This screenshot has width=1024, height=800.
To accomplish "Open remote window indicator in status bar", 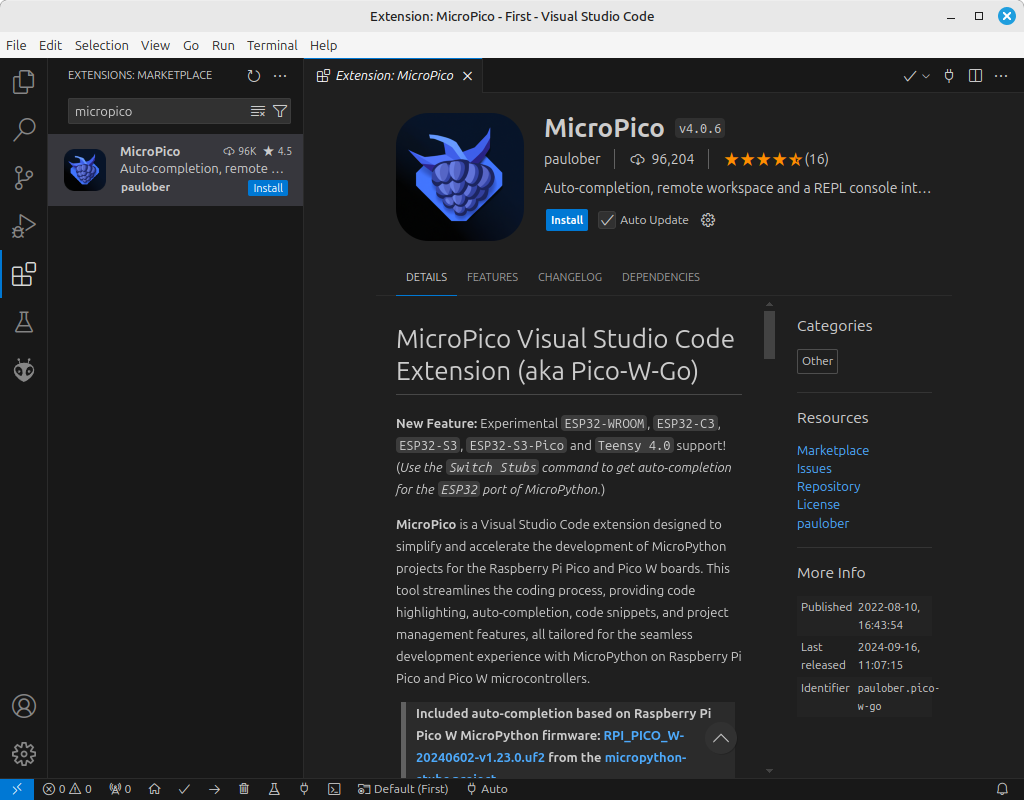I will pos(17,789).
